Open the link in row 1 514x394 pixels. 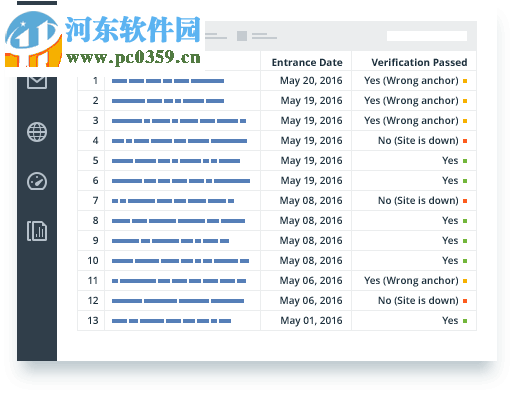point(168,81)
